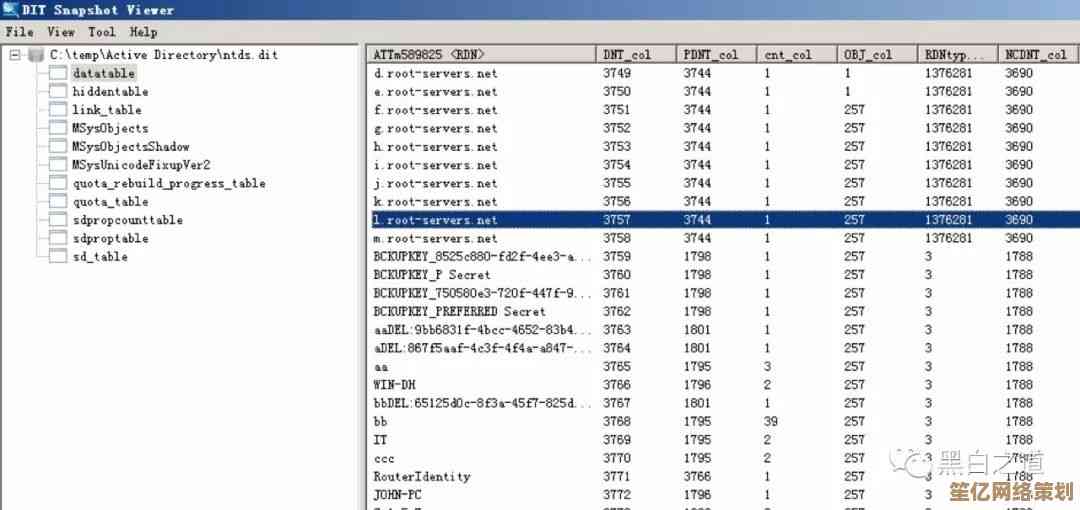This screenshot has height=510, width=1080.
Task: Collapse the ntds.dit tree root
Action: (15, 55)
